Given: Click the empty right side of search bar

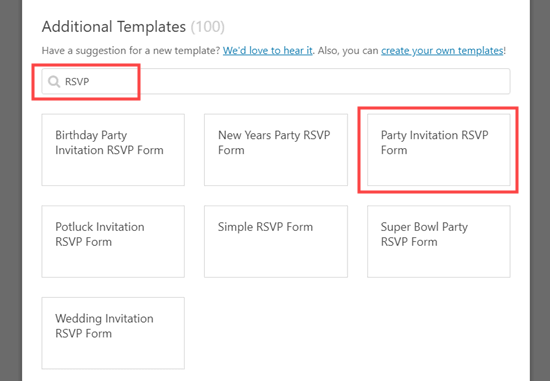Looking at the screenshot, I should coord(324,81).
